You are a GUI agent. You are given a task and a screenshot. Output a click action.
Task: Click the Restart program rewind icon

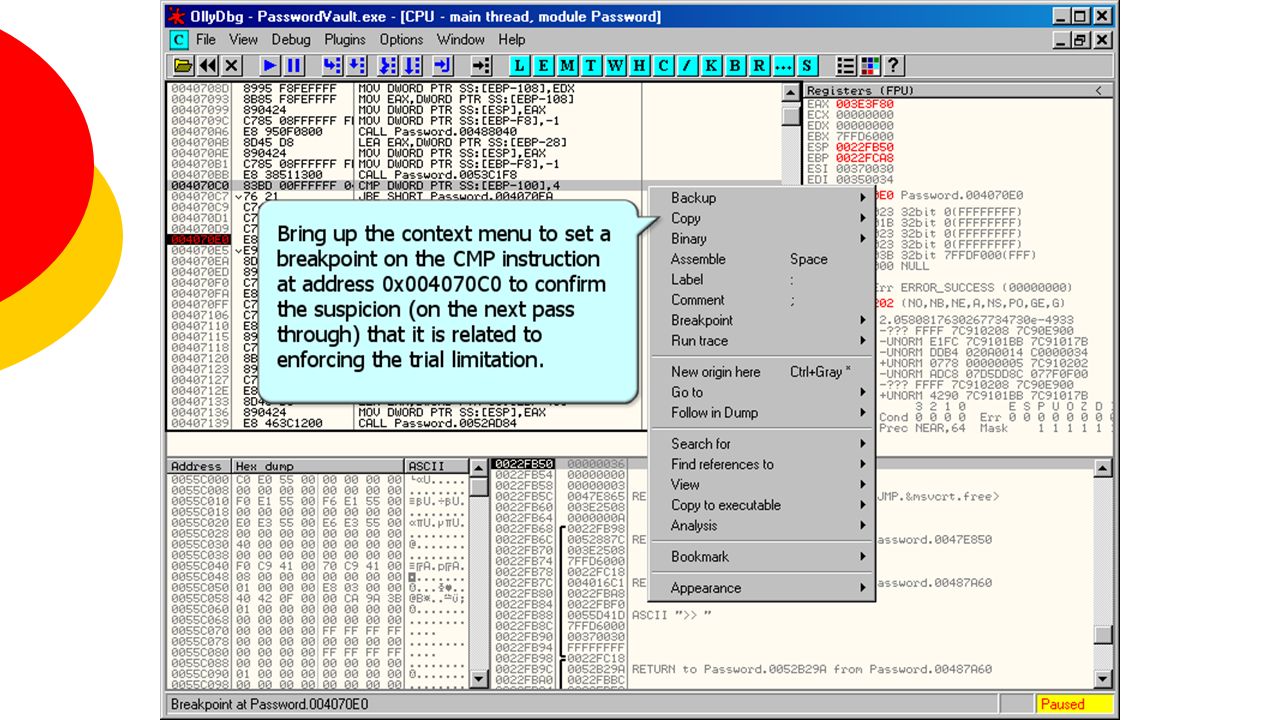[x=208, y=66]
